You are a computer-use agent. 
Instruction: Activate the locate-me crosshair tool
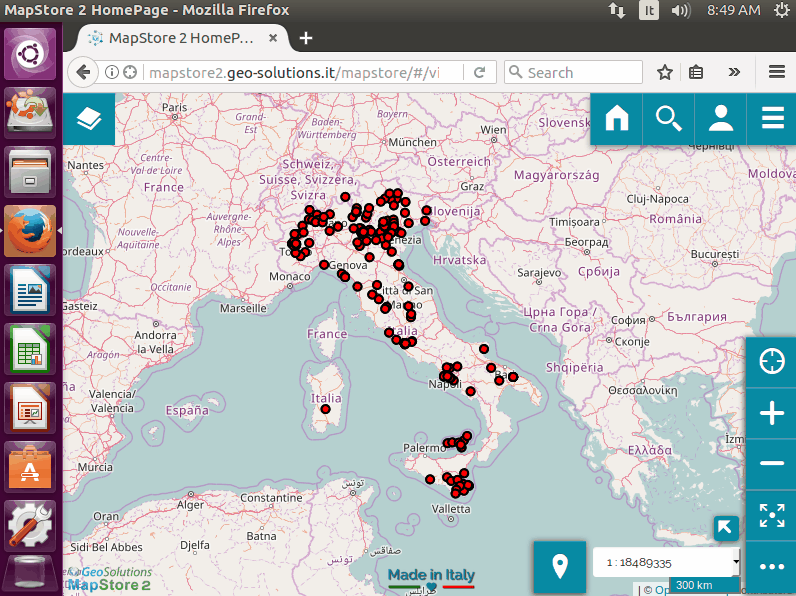772,361
